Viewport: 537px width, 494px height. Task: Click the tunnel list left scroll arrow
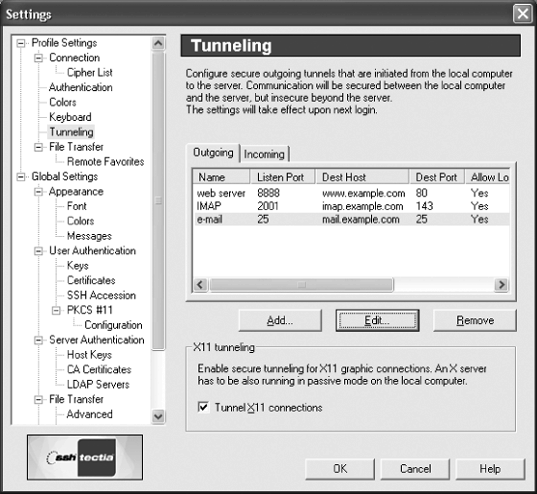coord(200,285)
